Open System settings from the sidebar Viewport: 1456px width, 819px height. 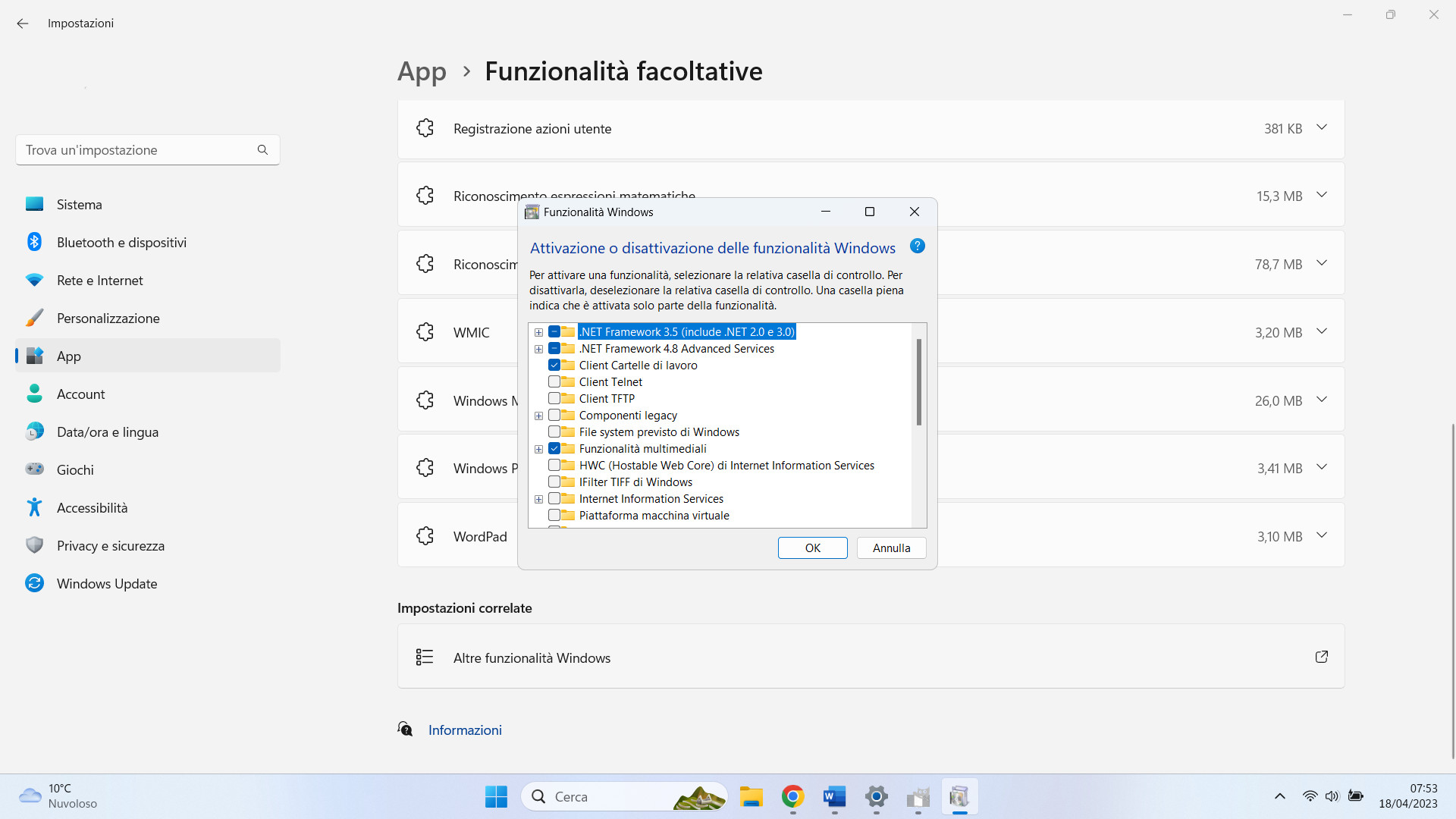click(79, 204)
